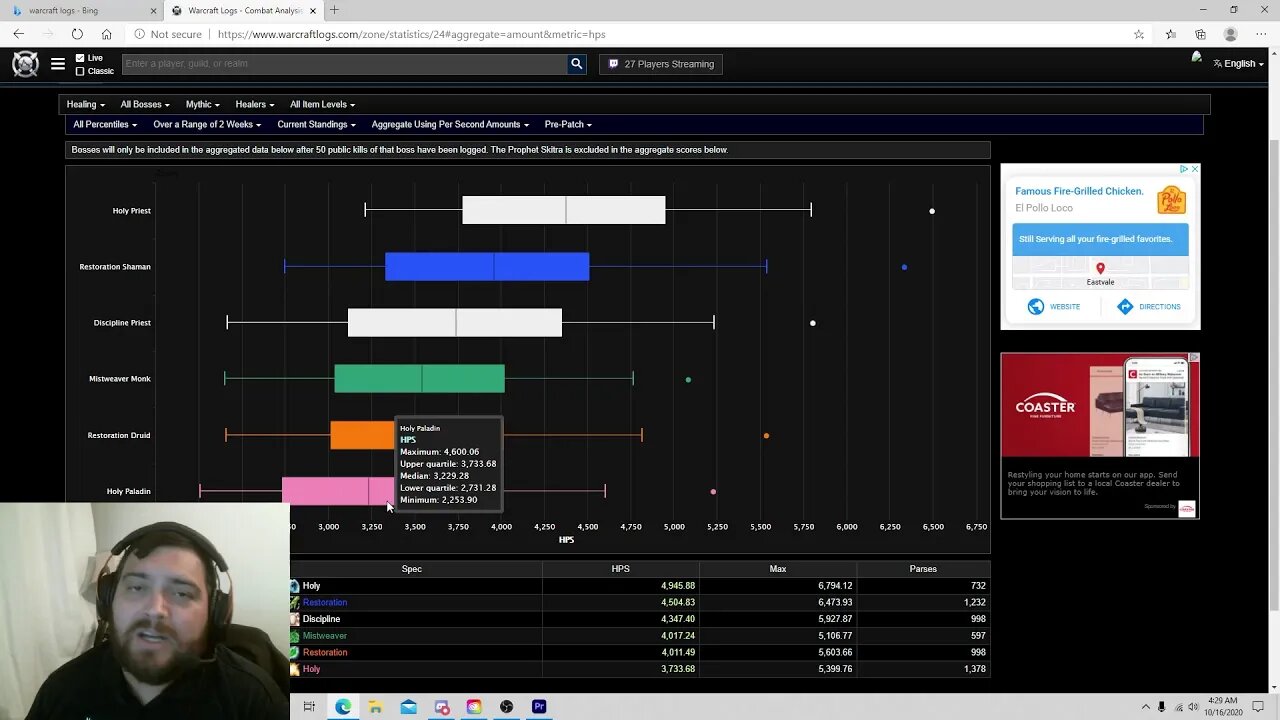Bookmark this page with the star icon
This screenshot has width=1280, height=720.
1139,34
